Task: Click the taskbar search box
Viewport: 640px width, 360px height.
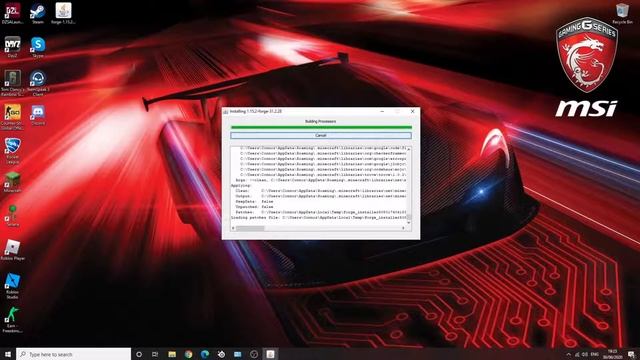Action: tap(73, 354)
